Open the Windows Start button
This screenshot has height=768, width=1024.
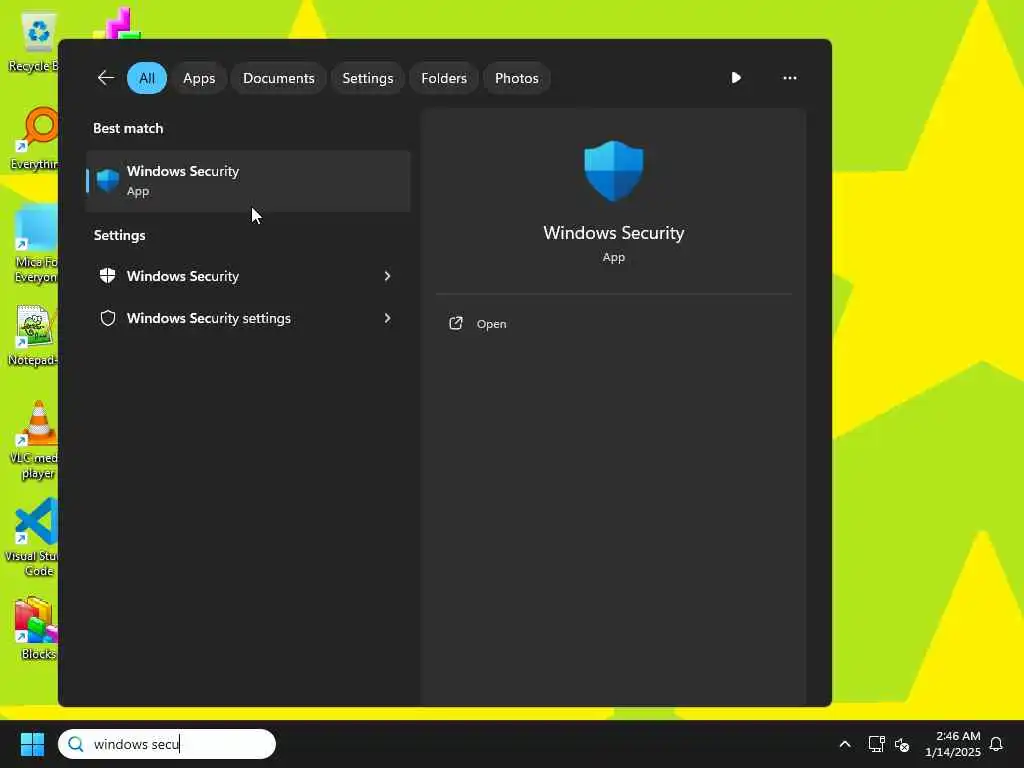(x=32, y=744)
